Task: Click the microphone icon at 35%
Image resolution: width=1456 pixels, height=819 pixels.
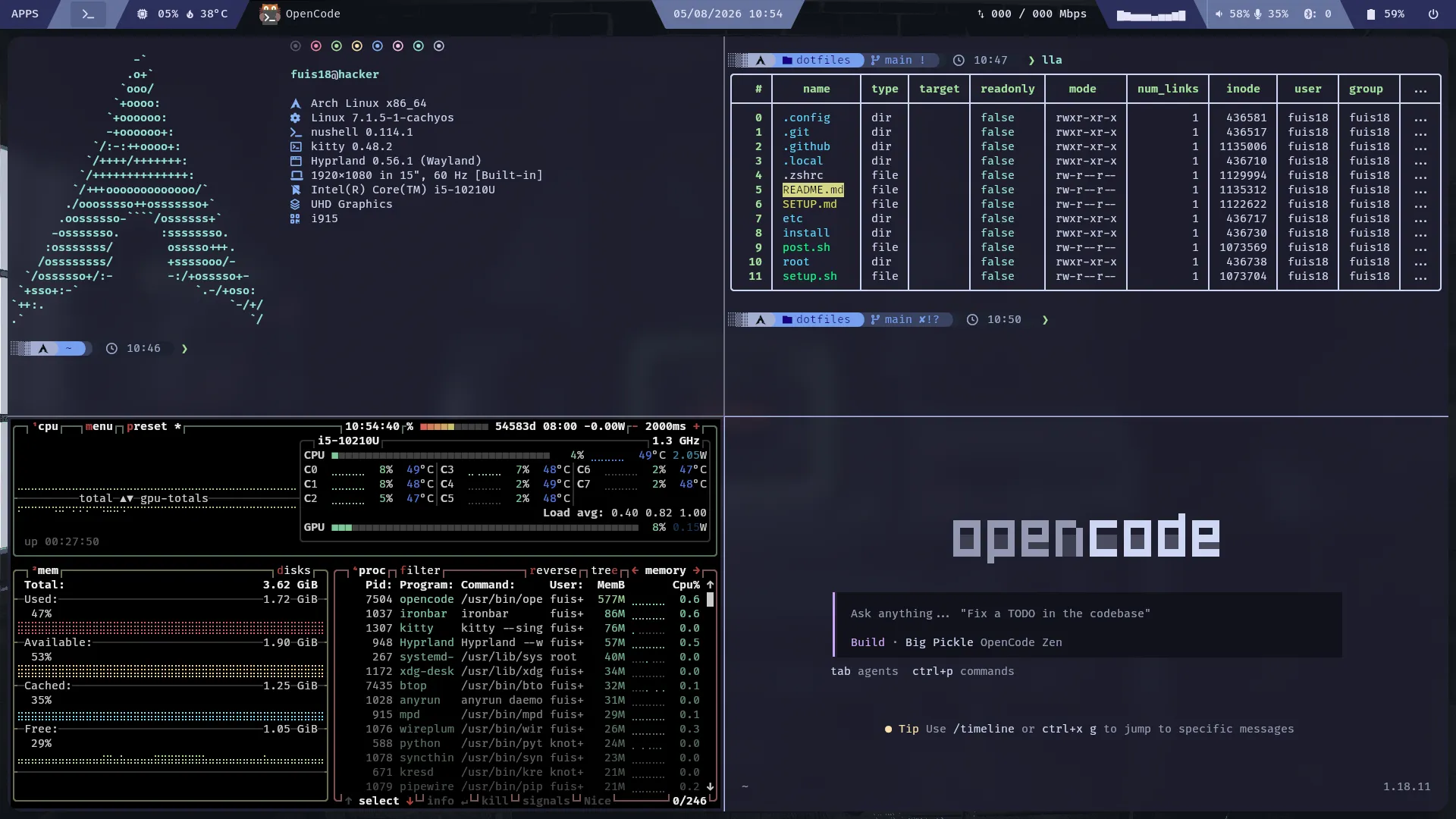Action: [x=1258, y=14]
